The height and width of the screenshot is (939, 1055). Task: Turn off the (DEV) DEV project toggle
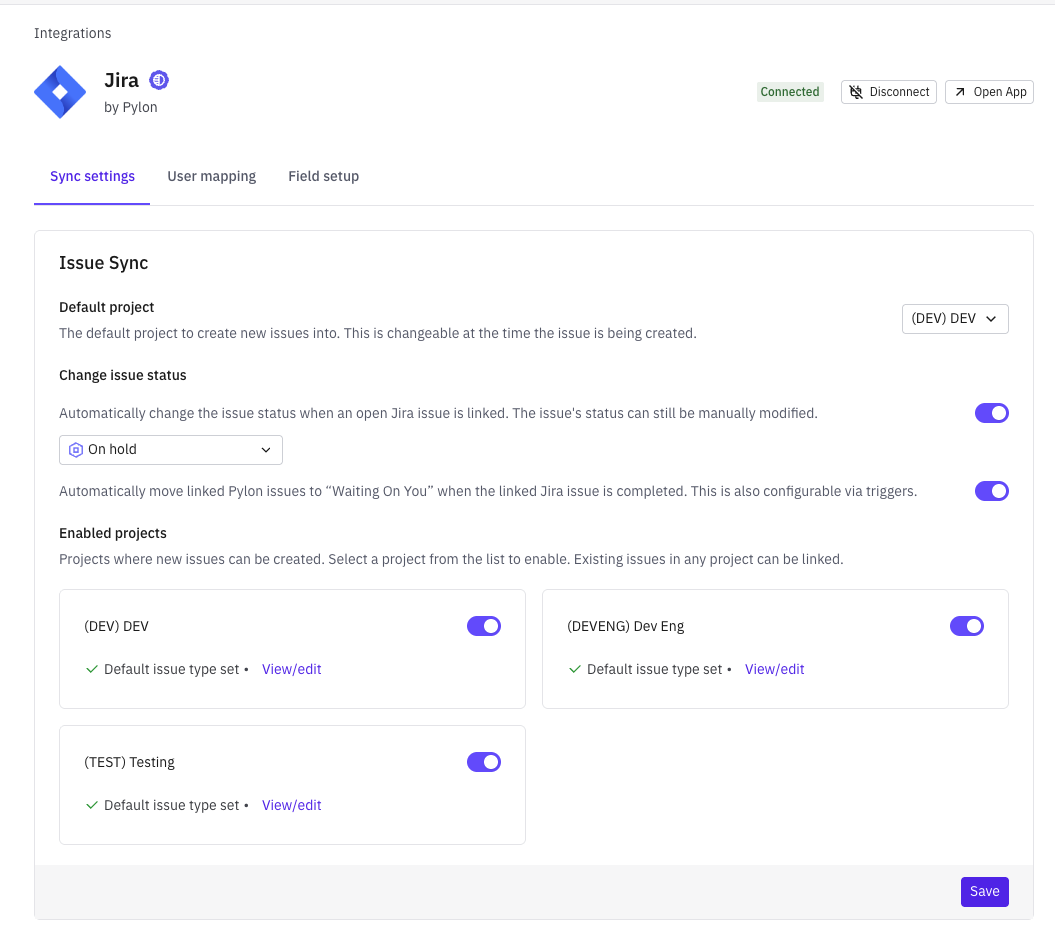click(484, 626)
